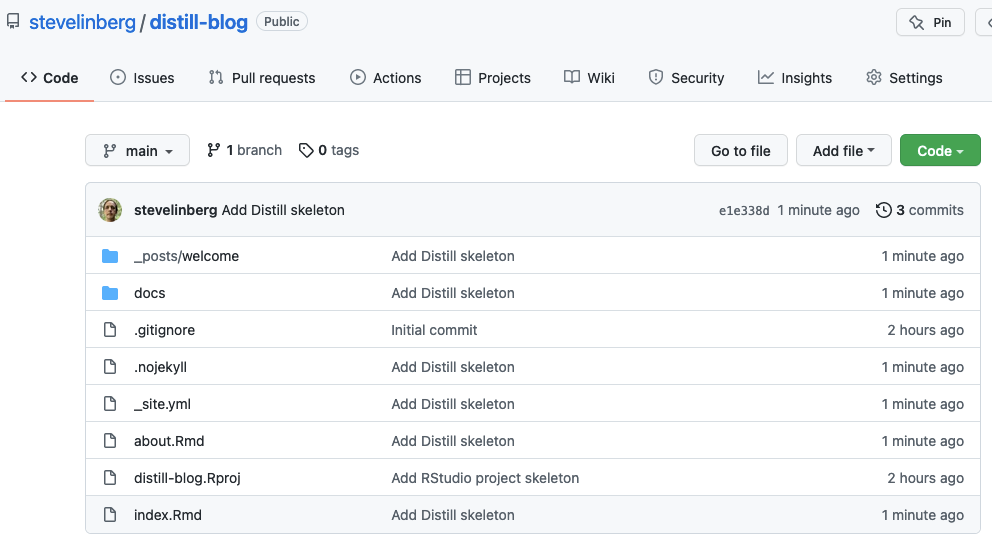Screen dimensions: 992x543
Task: Click the docs folder icon
Action: point(110,293)
